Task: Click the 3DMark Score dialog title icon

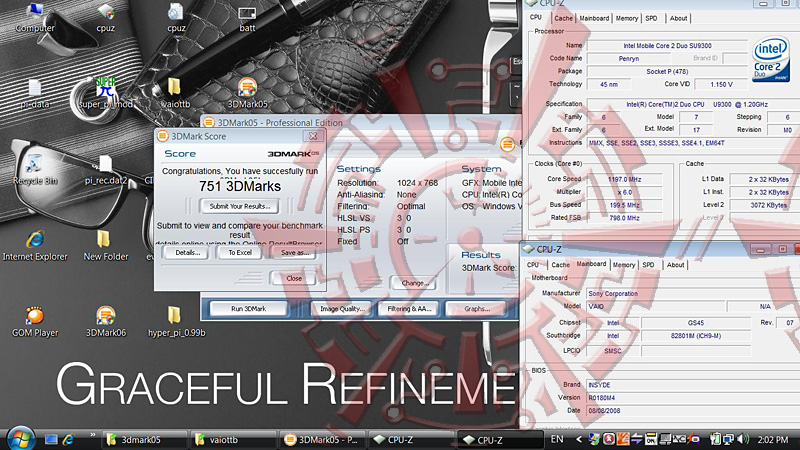Action: [163, 136]
